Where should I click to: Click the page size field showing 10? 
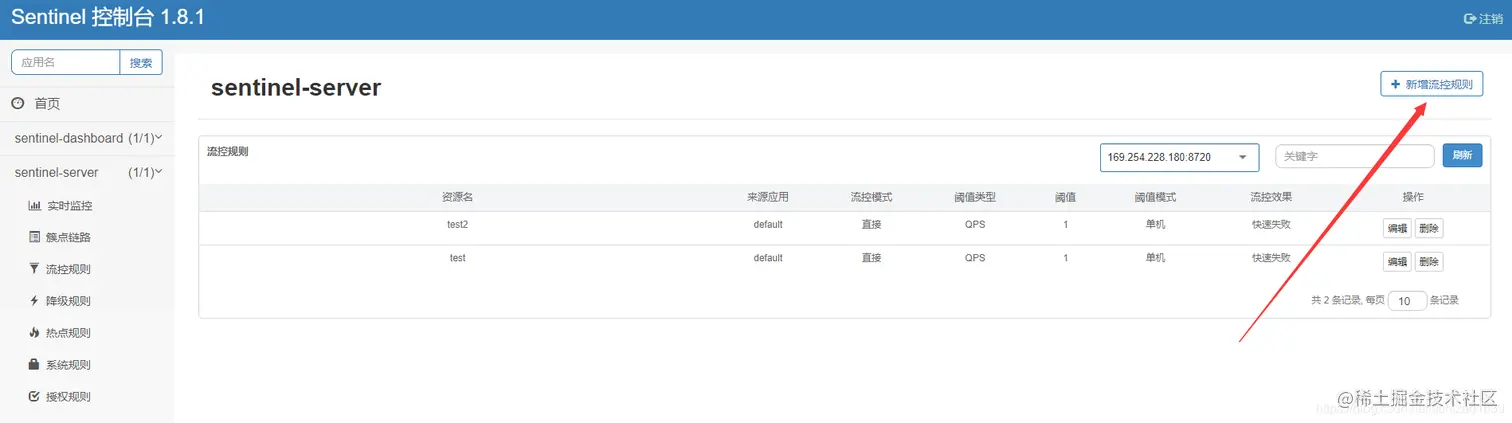pyautogui.click(x=1407, y=300)
